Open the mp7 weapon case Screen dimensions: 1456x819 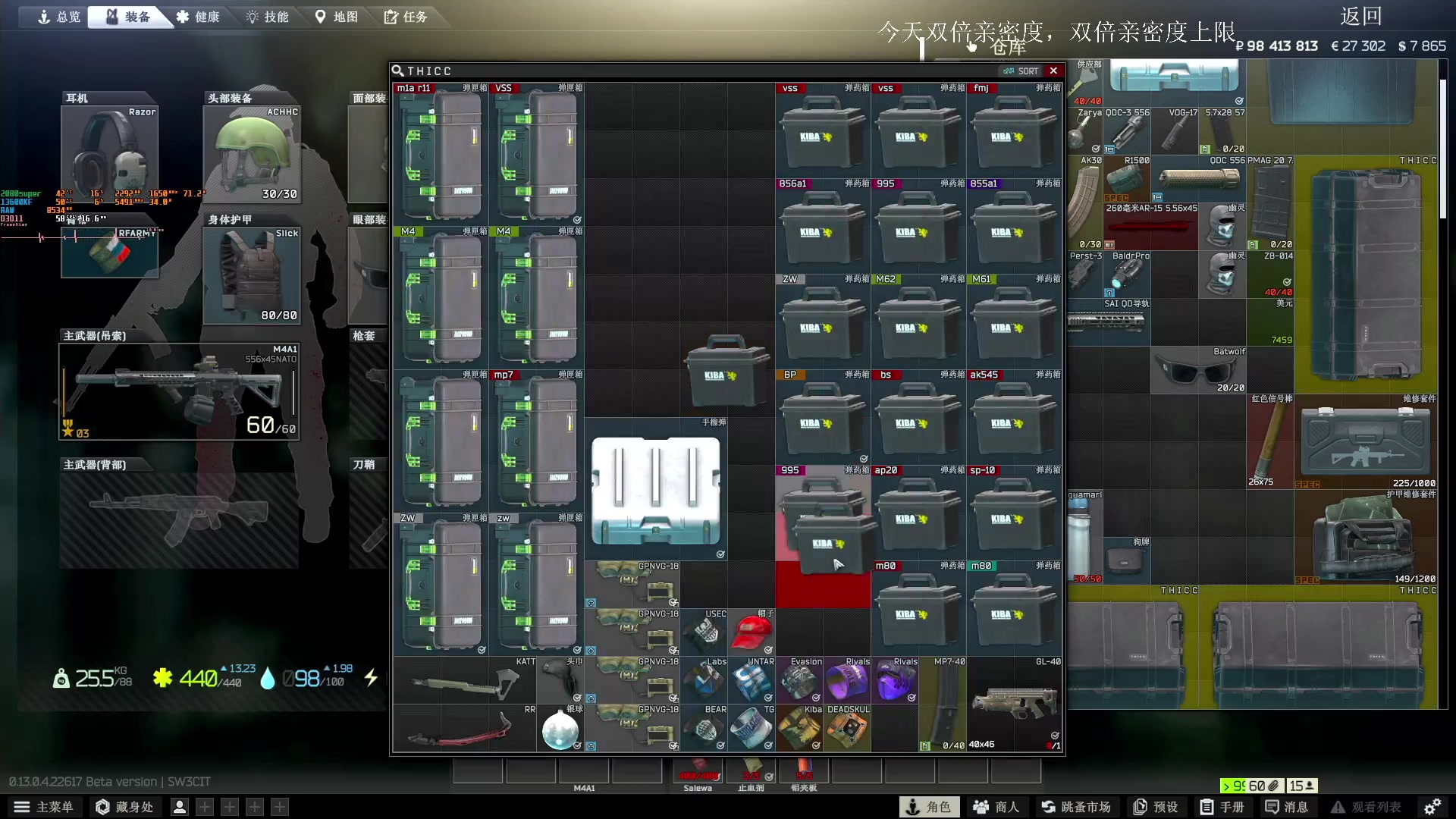(537, 441)
